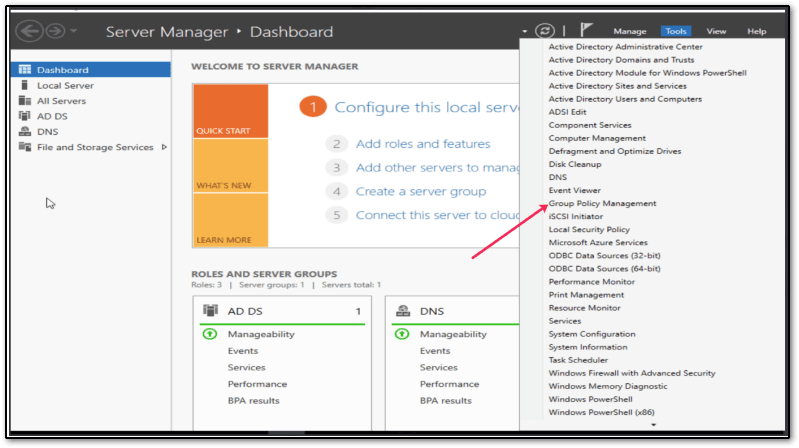Screen dimensions: 799x448
Task: Click the DNS tile icon
Action: click(403, 310)
